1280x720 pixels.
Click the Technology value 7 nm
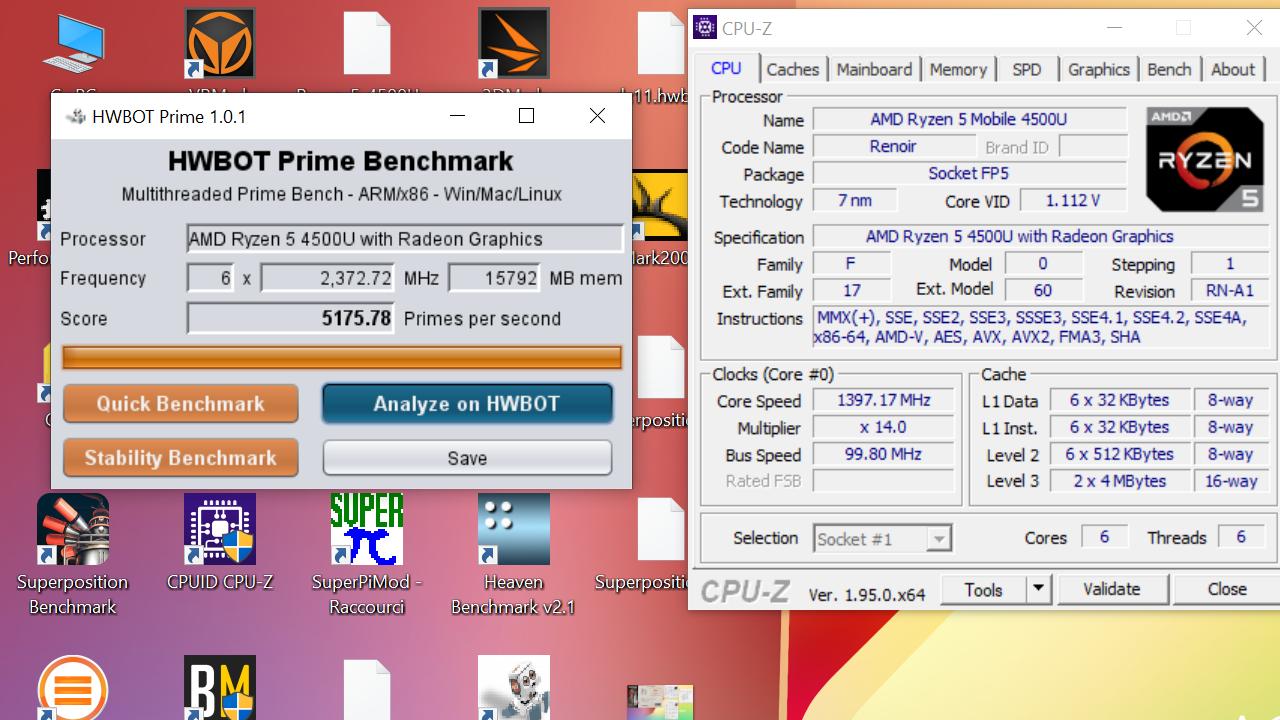(x=855, y=200)
